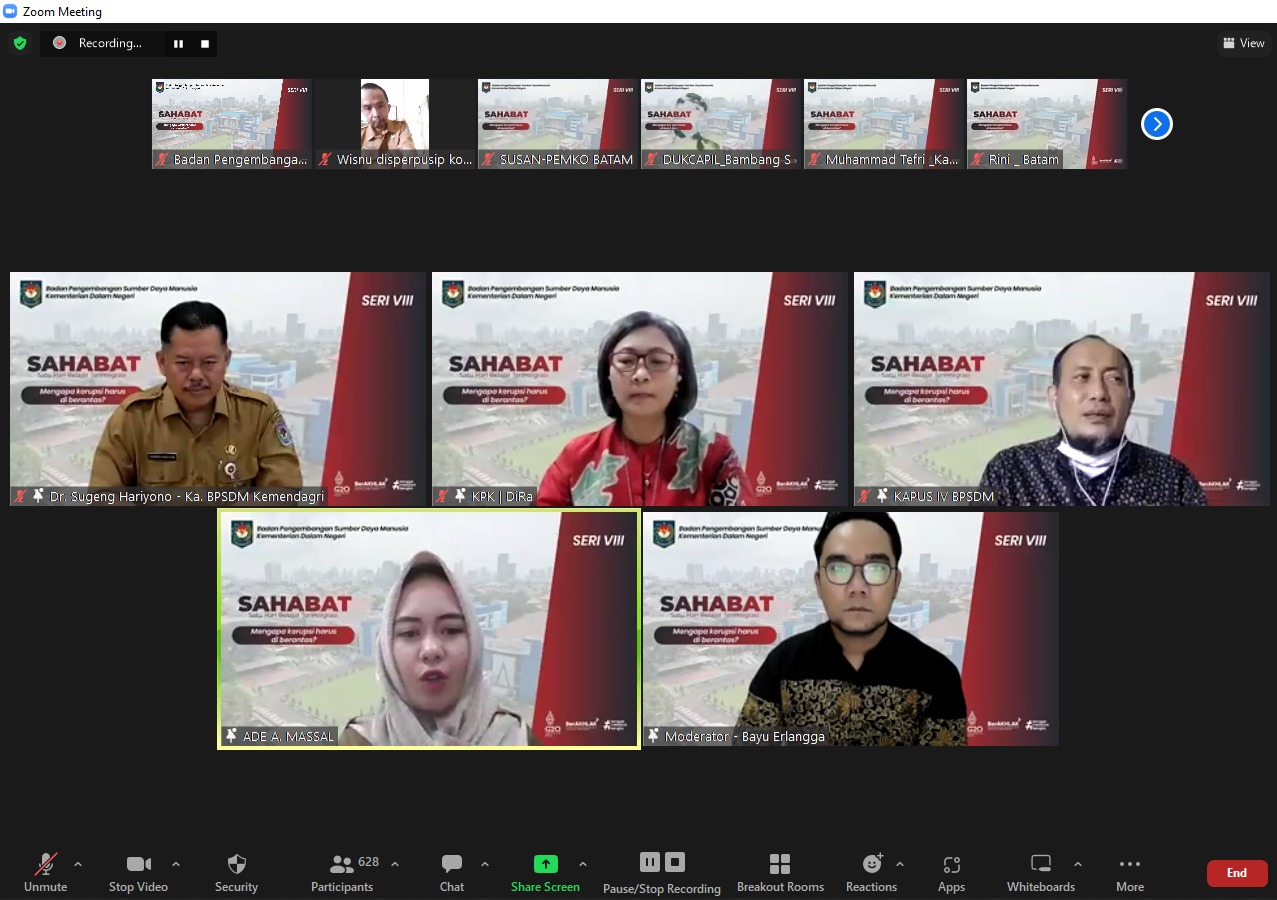Select DUKCAPIL_Bambang S participant thumbnail
1277x900 pixels.
(721, 124)
